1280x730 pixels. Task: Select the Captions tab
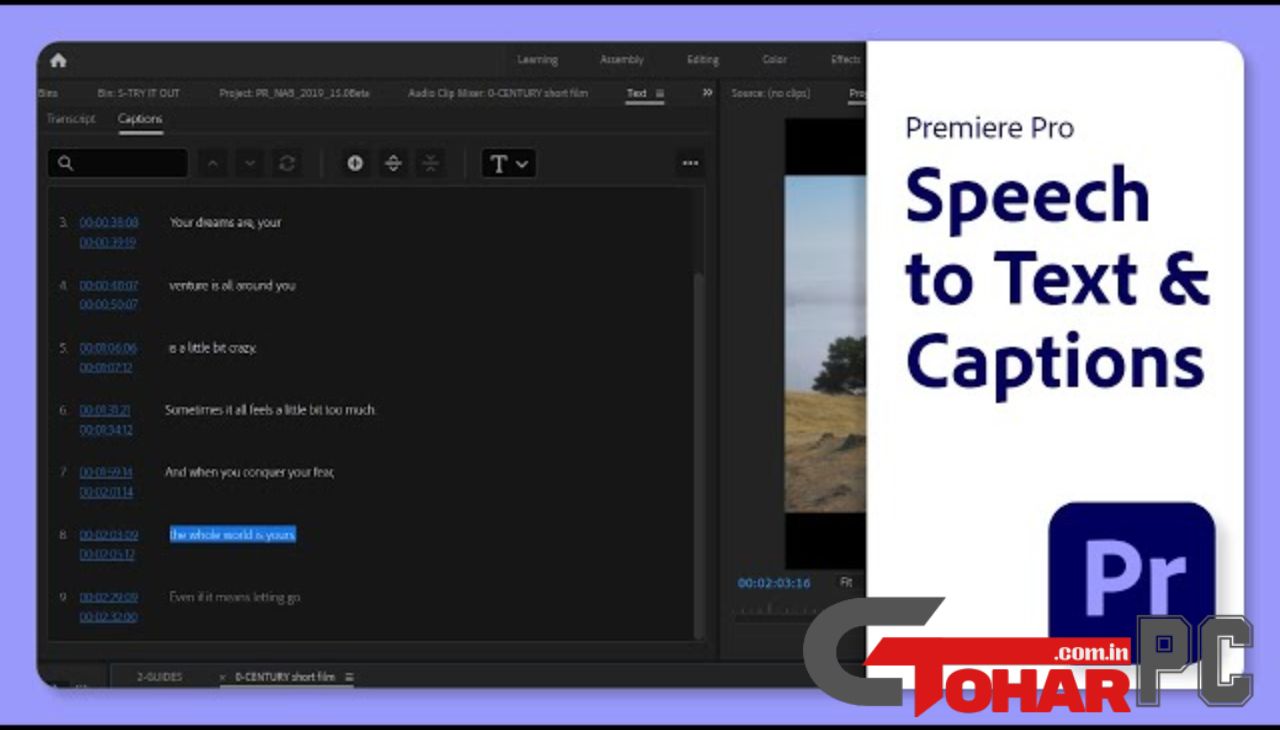(x=140, y=119)
